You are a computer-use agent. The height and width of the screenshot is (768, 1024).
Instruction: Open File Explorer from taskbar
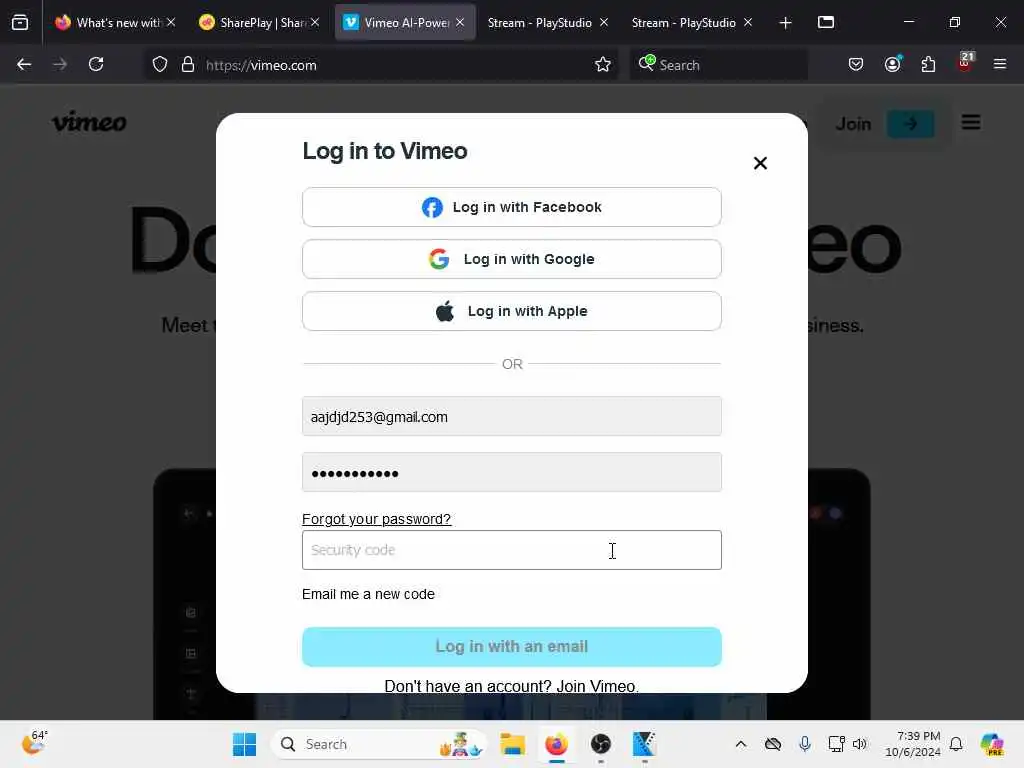point(513,744)
